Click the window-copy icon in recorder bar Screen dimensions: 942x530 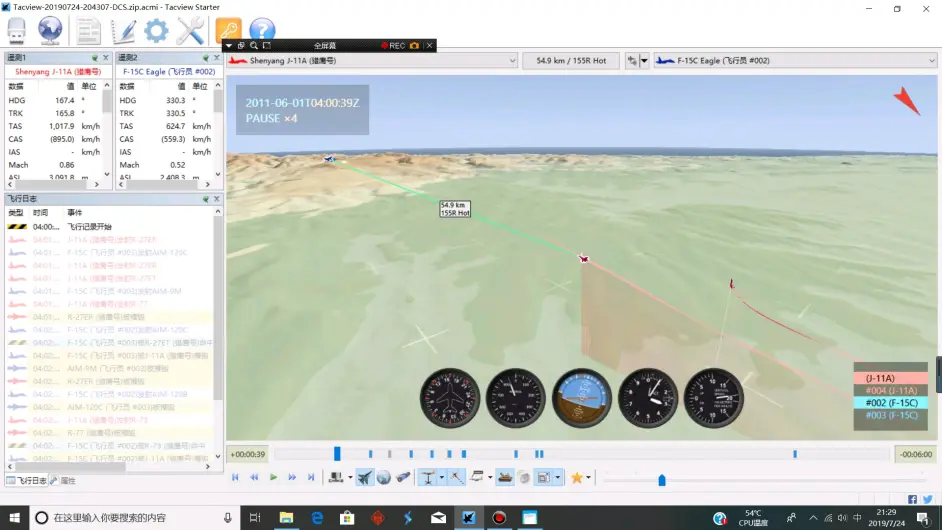241,46
